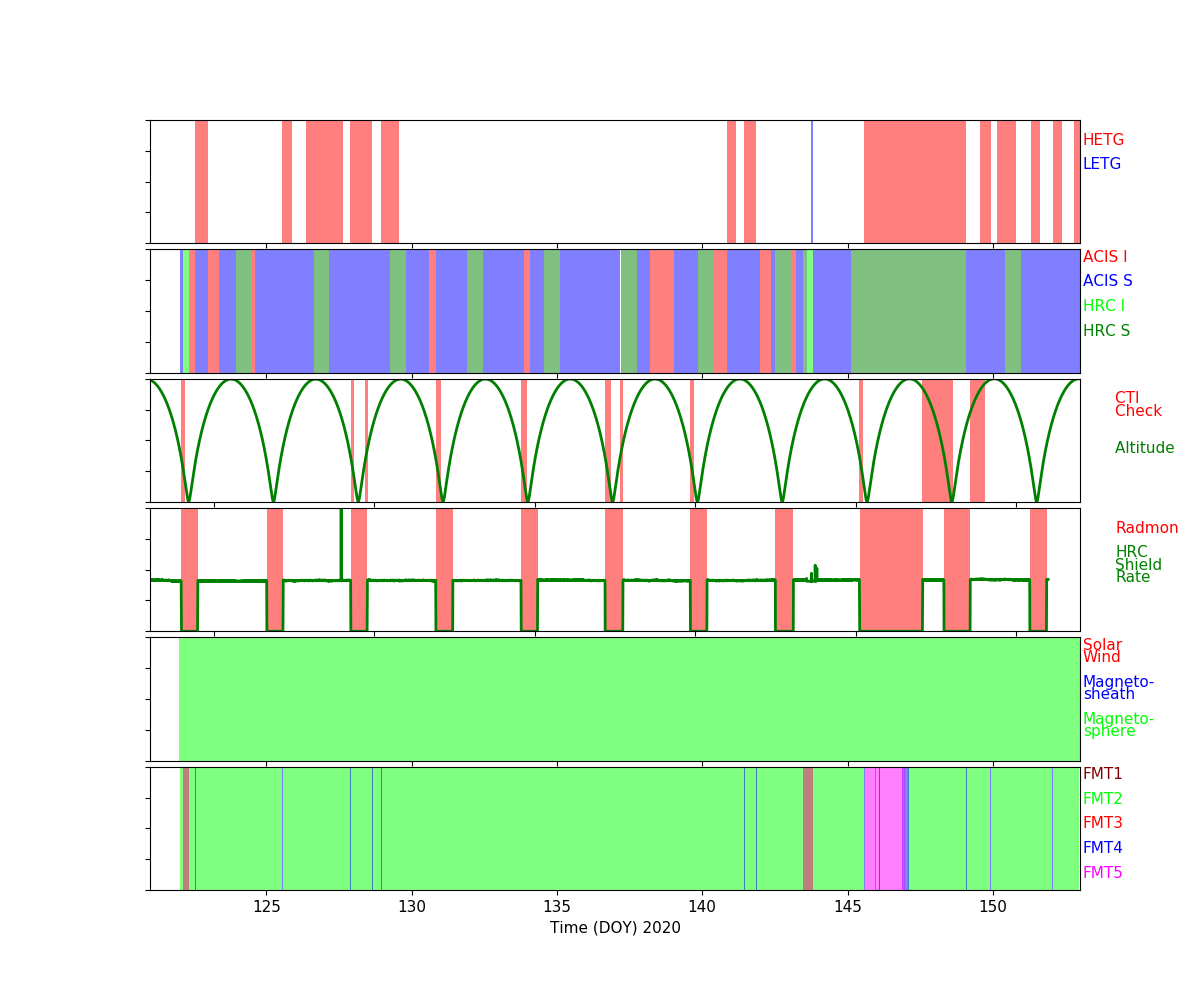Click the widest red HETG block
Viewport: 1200px width, 1000px height.
(914, 181)
